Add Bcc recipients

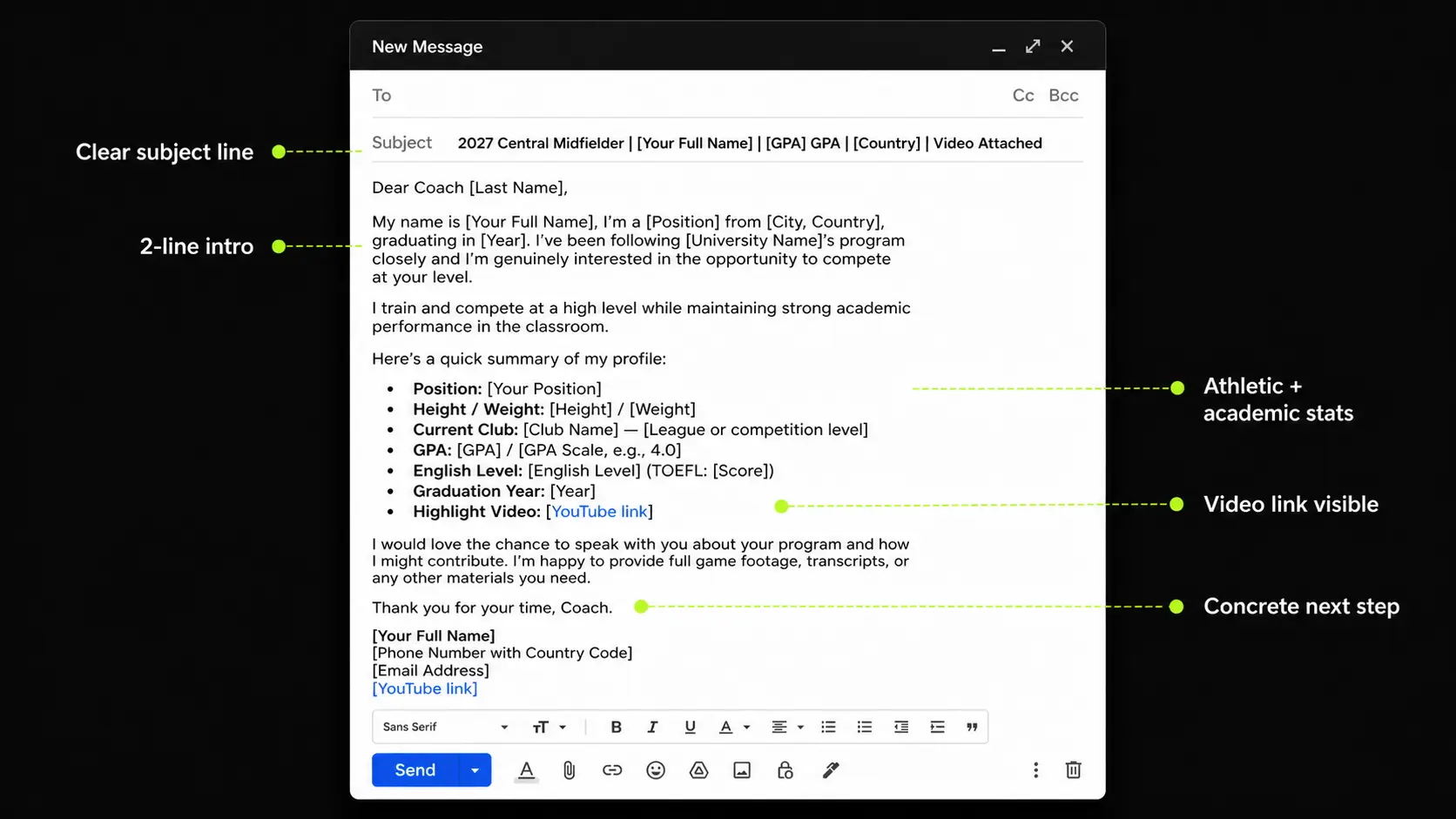(1063, 96)
